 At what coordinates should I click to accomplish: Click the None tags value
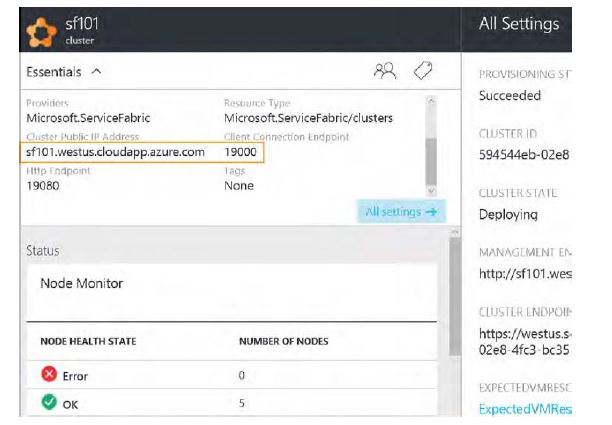[x=239, y=186]
